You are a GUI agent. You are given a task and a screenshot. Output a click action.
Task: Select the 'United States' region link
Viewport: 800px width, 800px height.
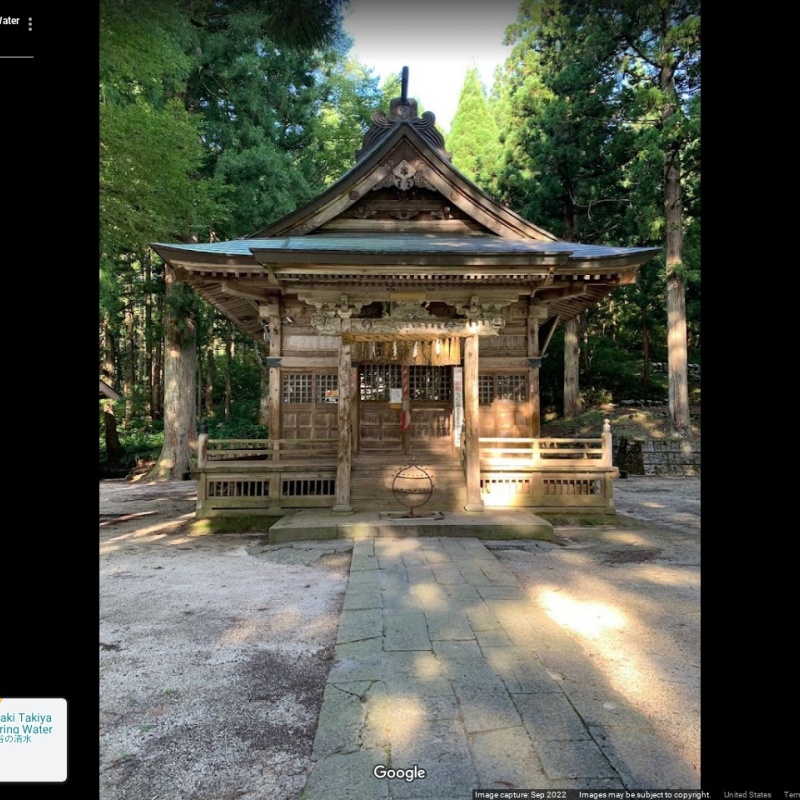(747, 795)
